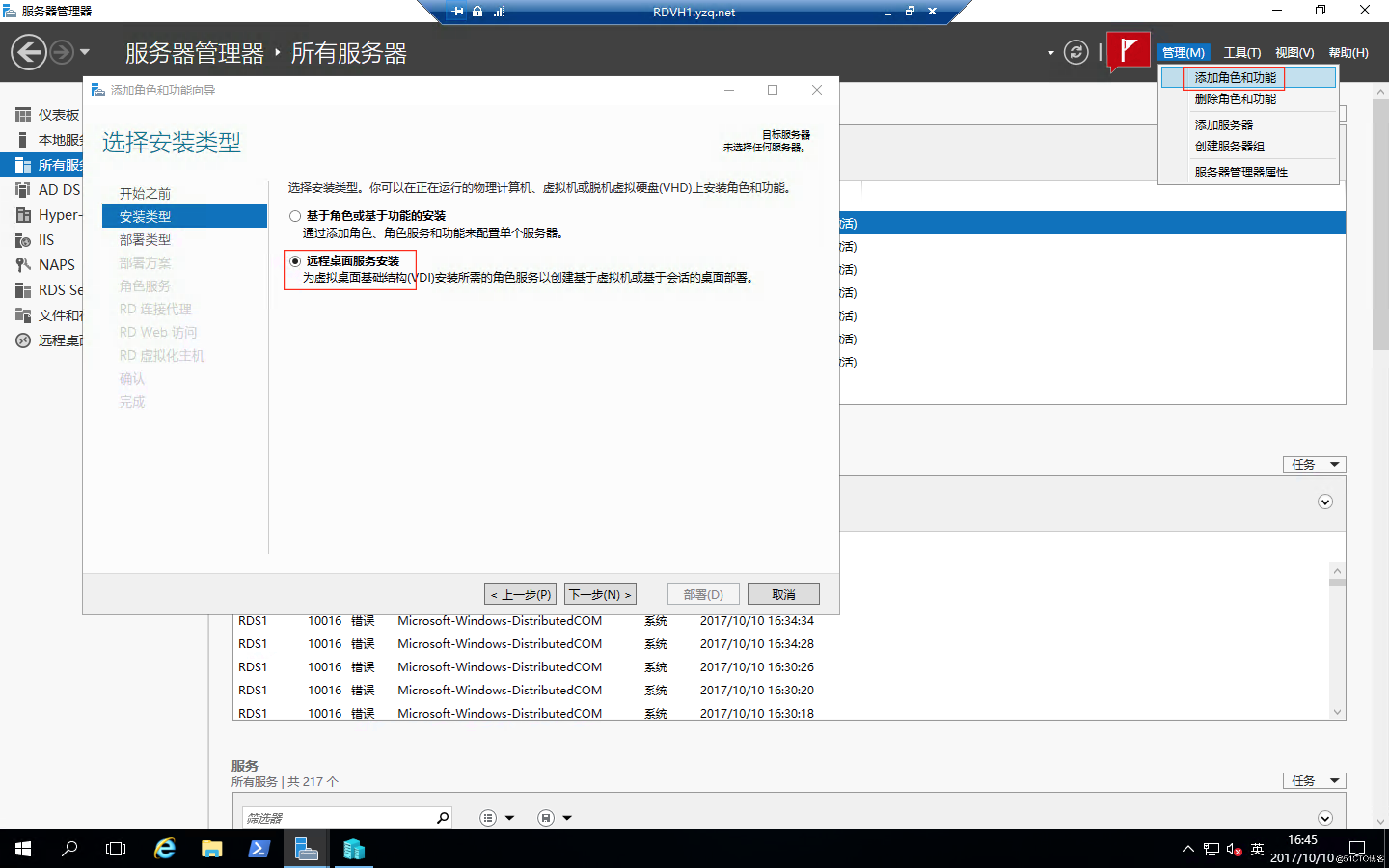
Task: Select the NAPS sidebar icon
Action: pos(23,265)
